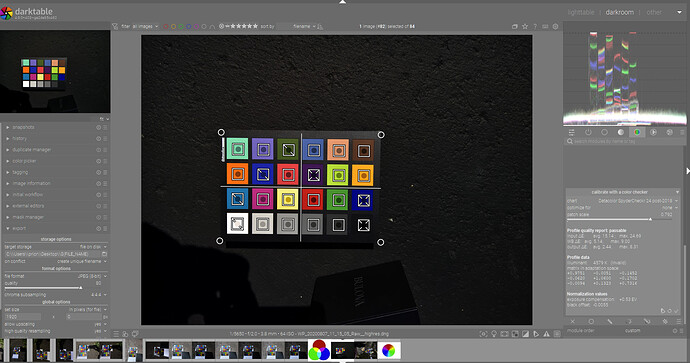
Task: Click the star ratings overlay icon
Action: [x=525, y=26]
